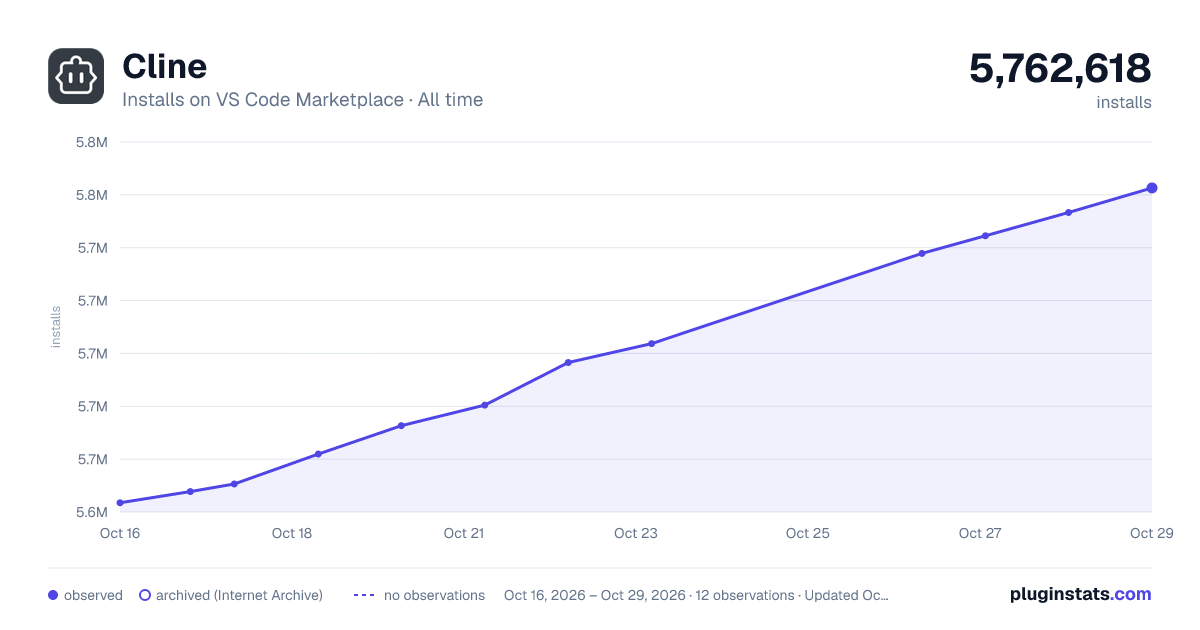The width and height of the screenshot is (1200, 630).
Task: Click the hollow 'archived' legend circle
Action: [145, 595]
